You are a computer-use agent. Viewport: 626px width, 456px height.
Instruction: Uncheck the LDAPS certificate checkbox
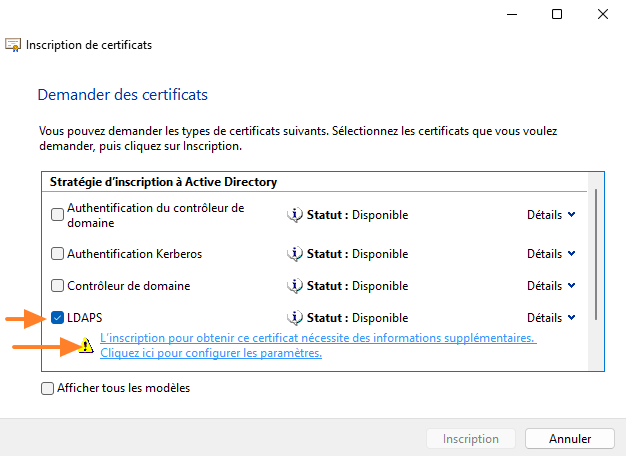[58, 318]
